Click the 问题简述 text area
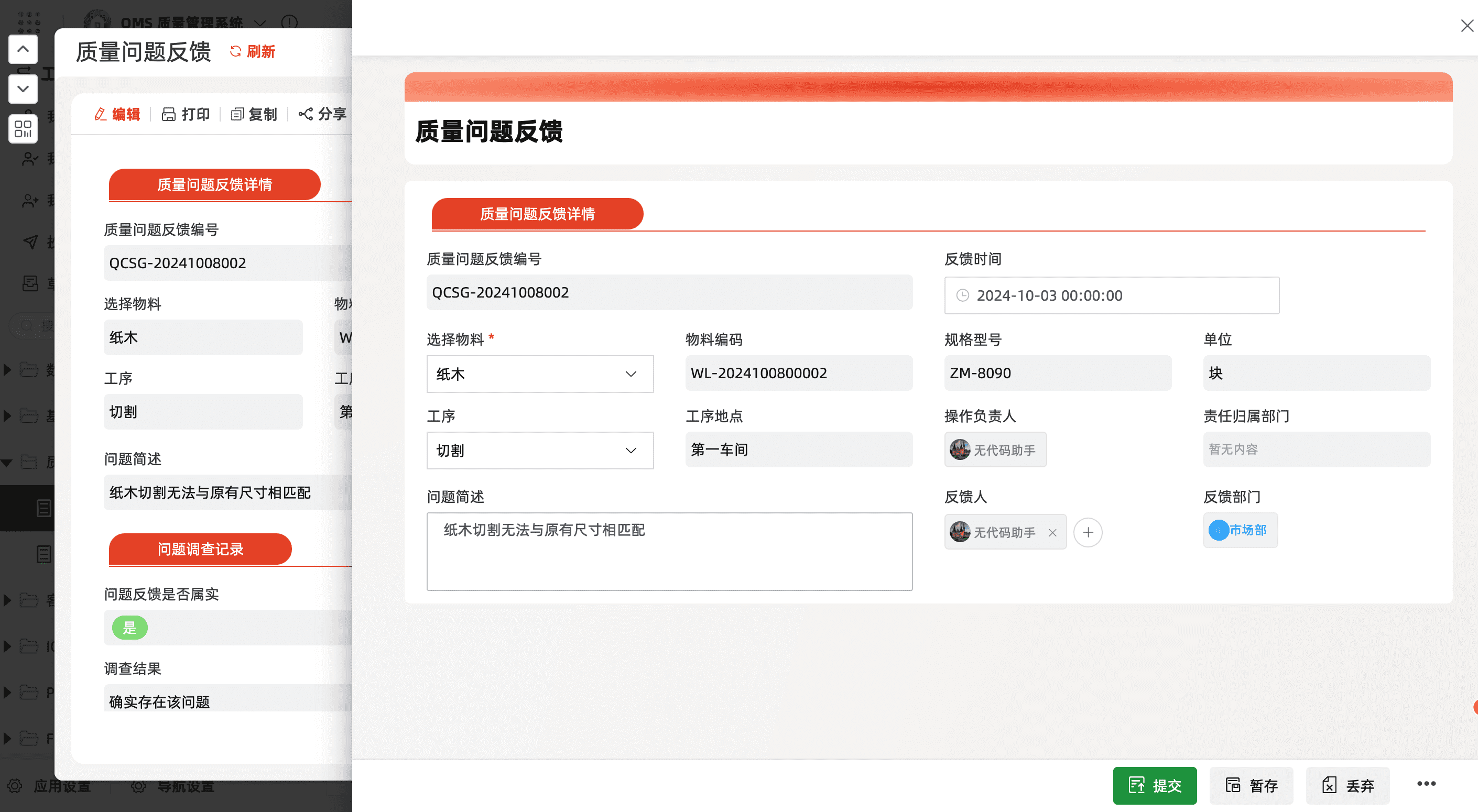 (669, 551)
